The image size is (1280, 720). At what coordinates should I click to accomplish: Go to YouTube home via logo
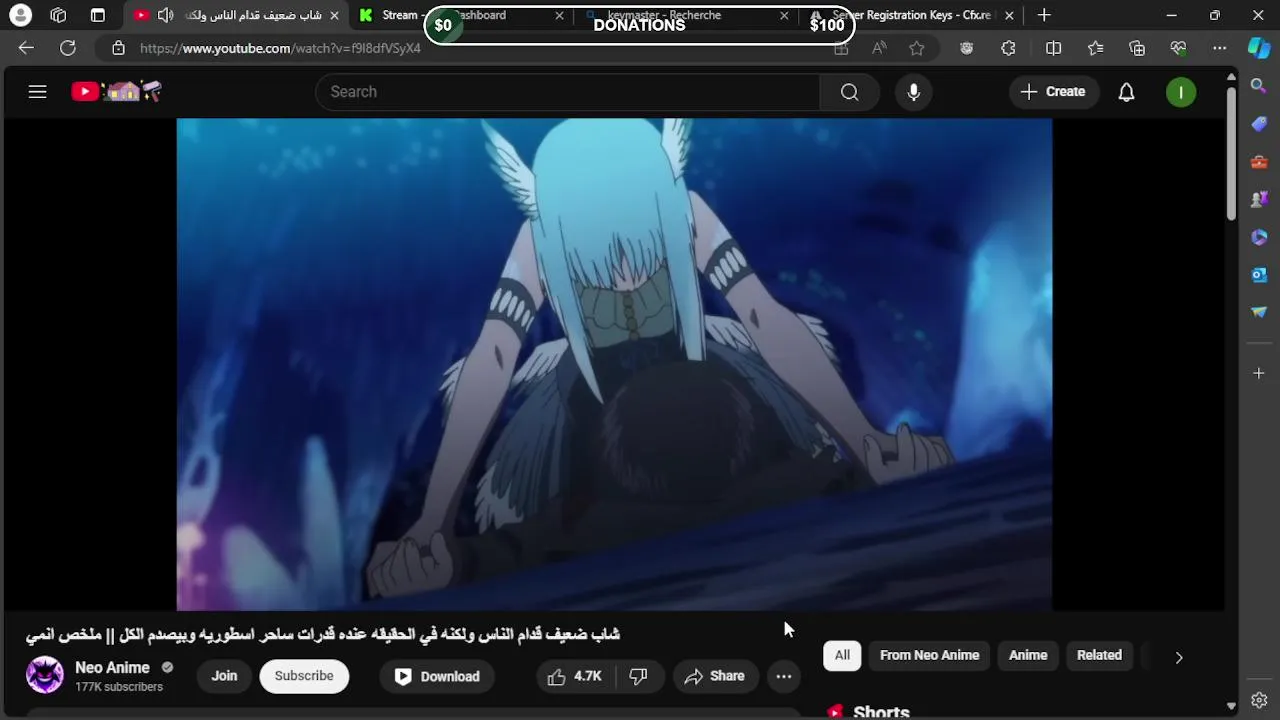(116, 92)
